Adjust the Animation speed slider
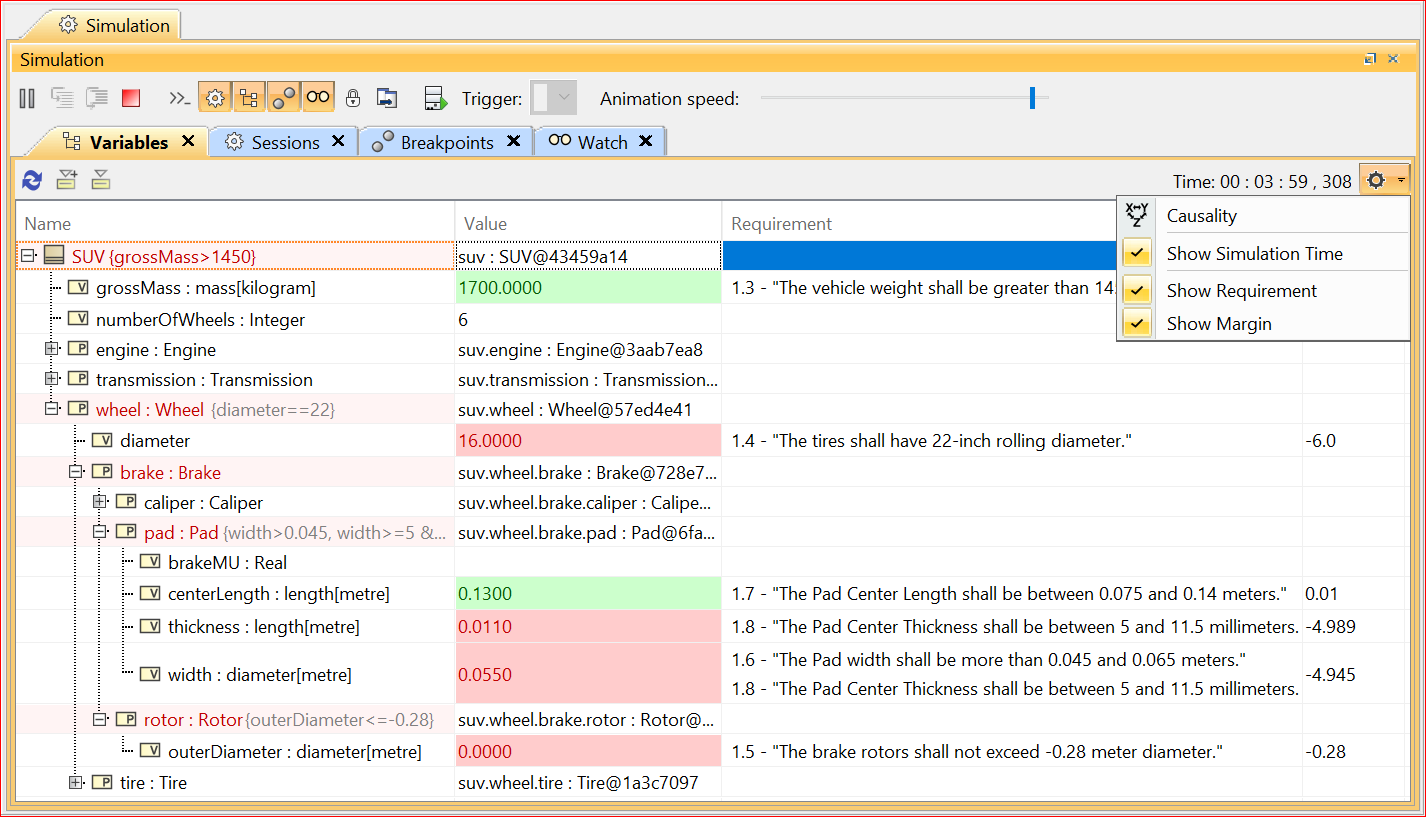 point(1032,98)
